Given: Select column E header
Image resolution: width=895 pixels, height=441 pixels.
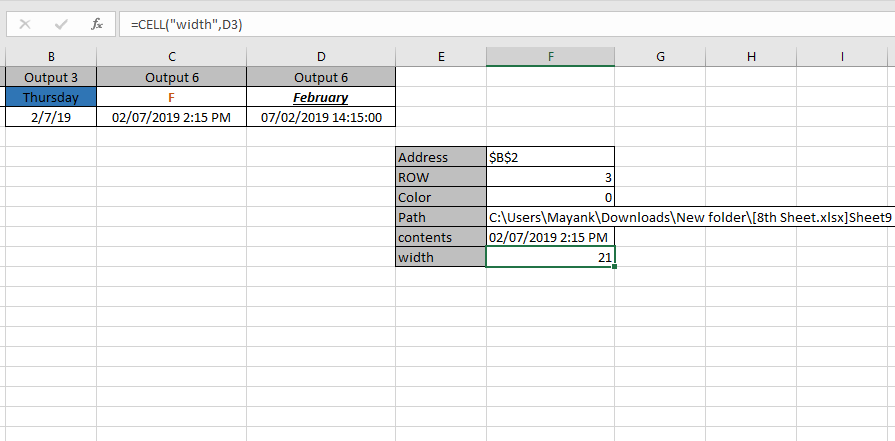Looking at the screenshot, I should (x=441, y=56).
